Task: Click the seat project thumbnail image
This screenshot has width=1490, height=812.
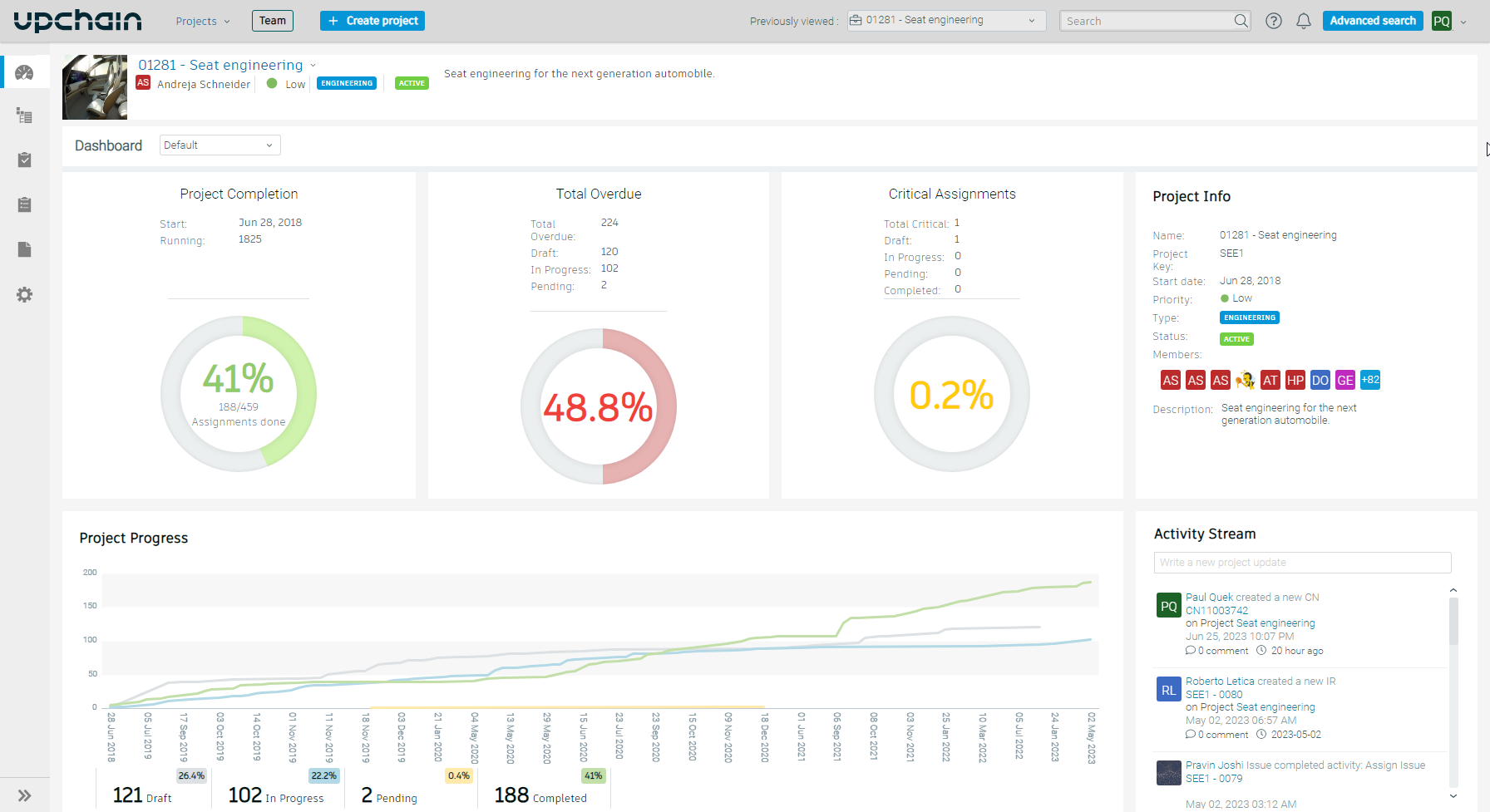Action: click(x=95, y=87)
